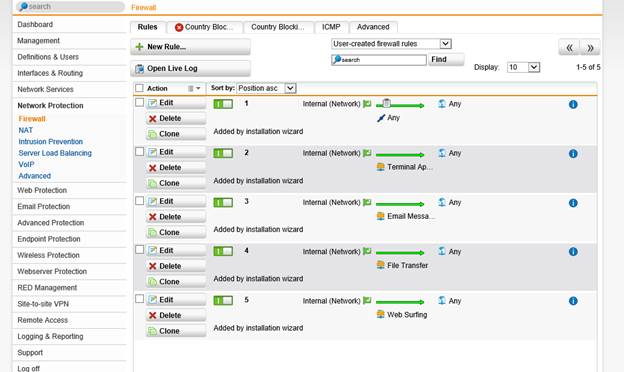
Task: Select checkbox for rule 1
Action: coord(139,102)
